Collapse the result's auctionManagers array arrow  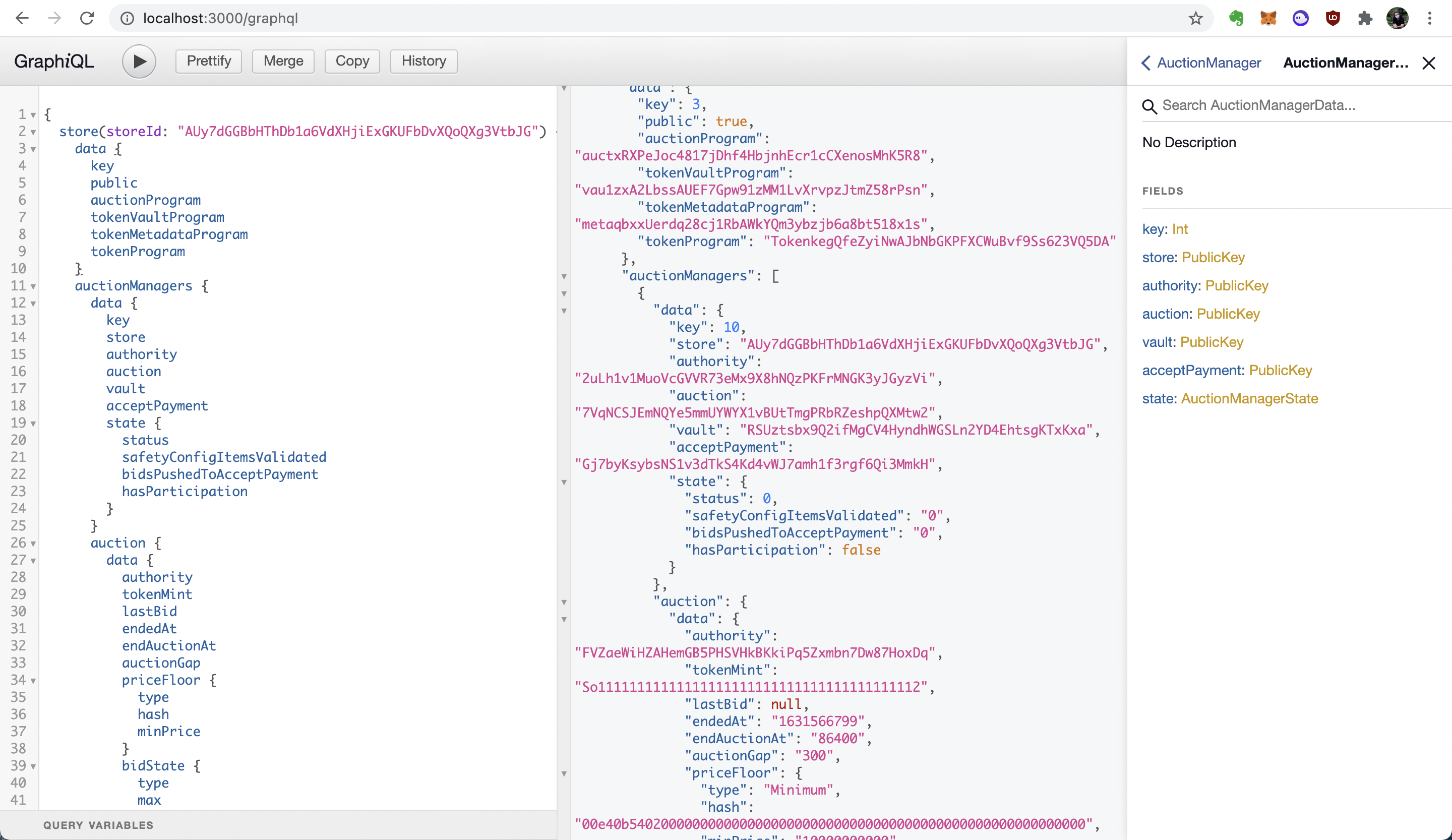click(x=564, y=276)
